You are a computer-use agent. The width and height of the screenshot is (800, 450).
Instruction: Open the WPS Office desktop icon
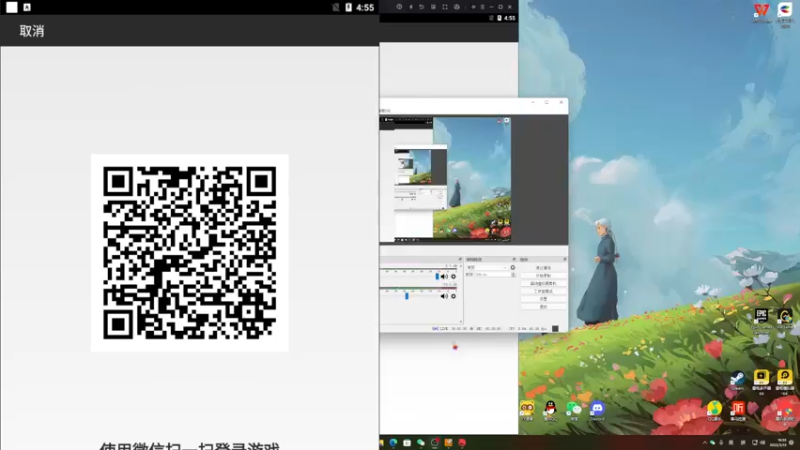coord(761,13)
